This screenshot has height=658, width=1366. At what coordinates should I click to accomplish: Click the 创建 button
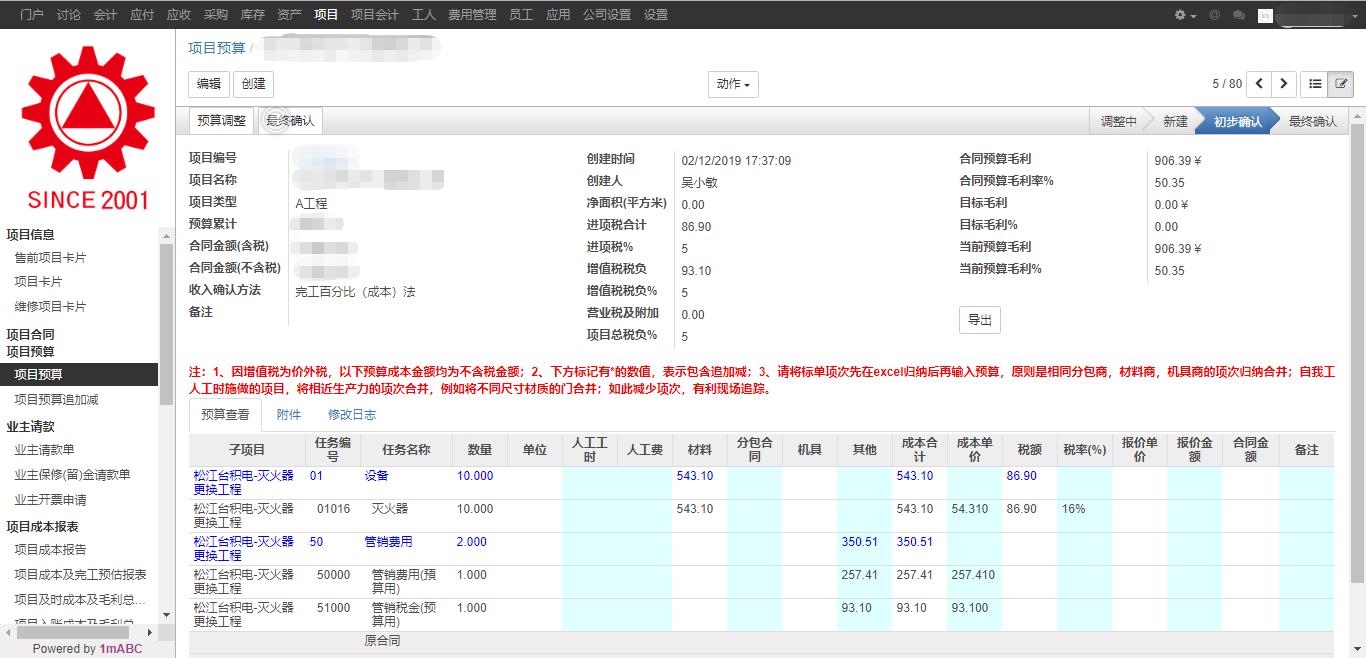coord(254,84)
